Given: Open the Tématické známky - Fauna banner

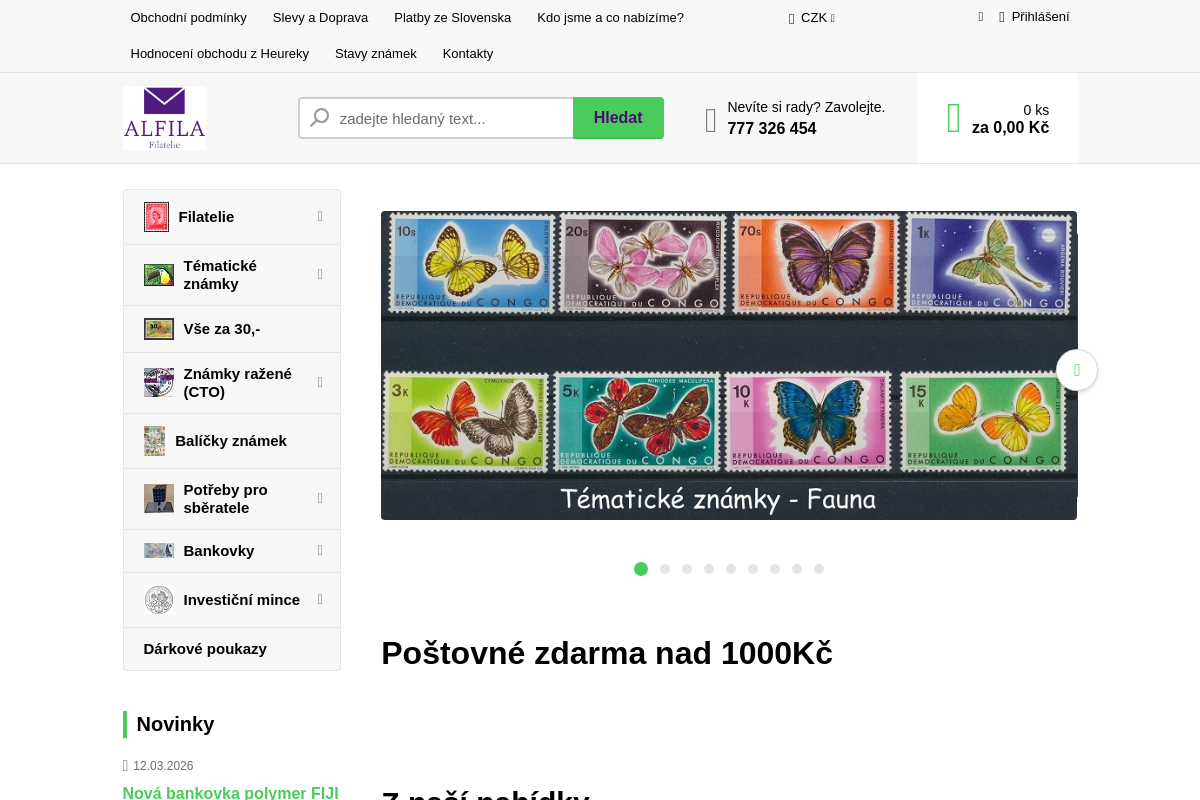Looking at the screenshot, I should (729, 365).
